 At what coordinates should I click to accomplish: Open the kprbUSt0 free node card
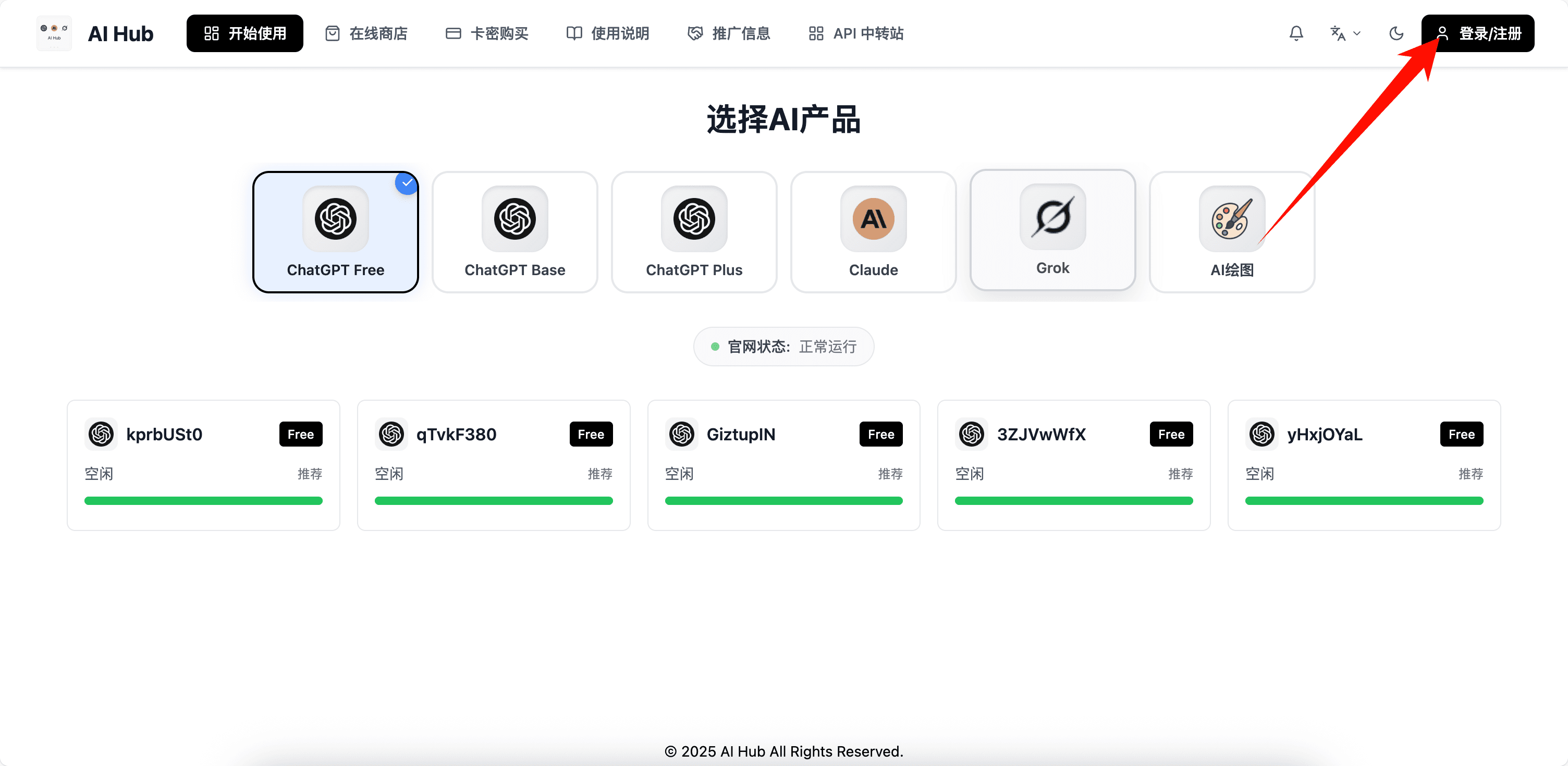click(203, 465)
